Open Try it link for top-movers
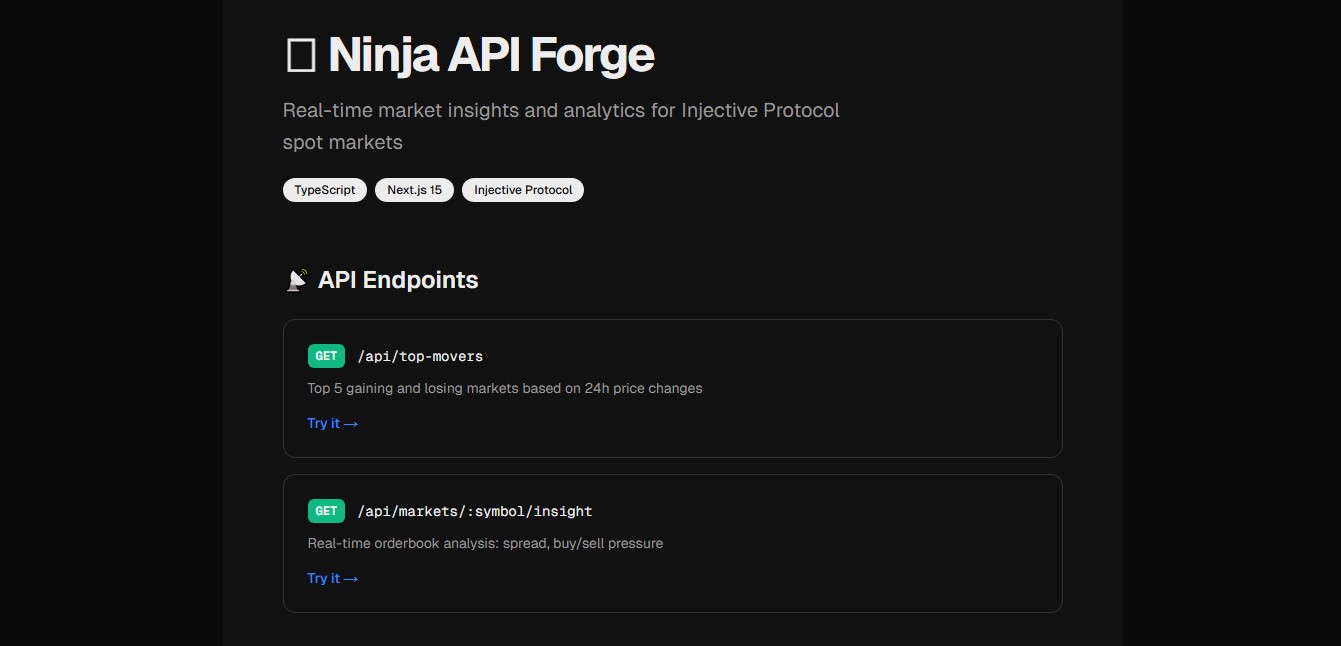1341x646 pixels. pyautogui.click(x=324, y=424)
